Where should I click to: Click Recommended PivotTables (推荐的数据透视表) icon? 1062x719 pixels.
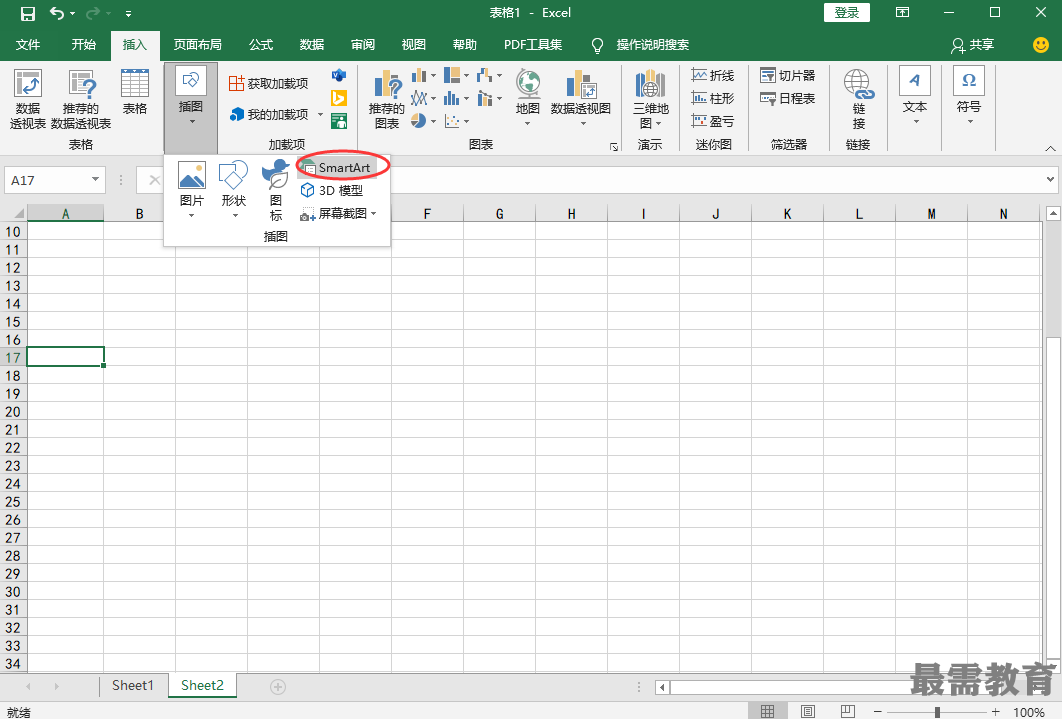coord(81,99)
